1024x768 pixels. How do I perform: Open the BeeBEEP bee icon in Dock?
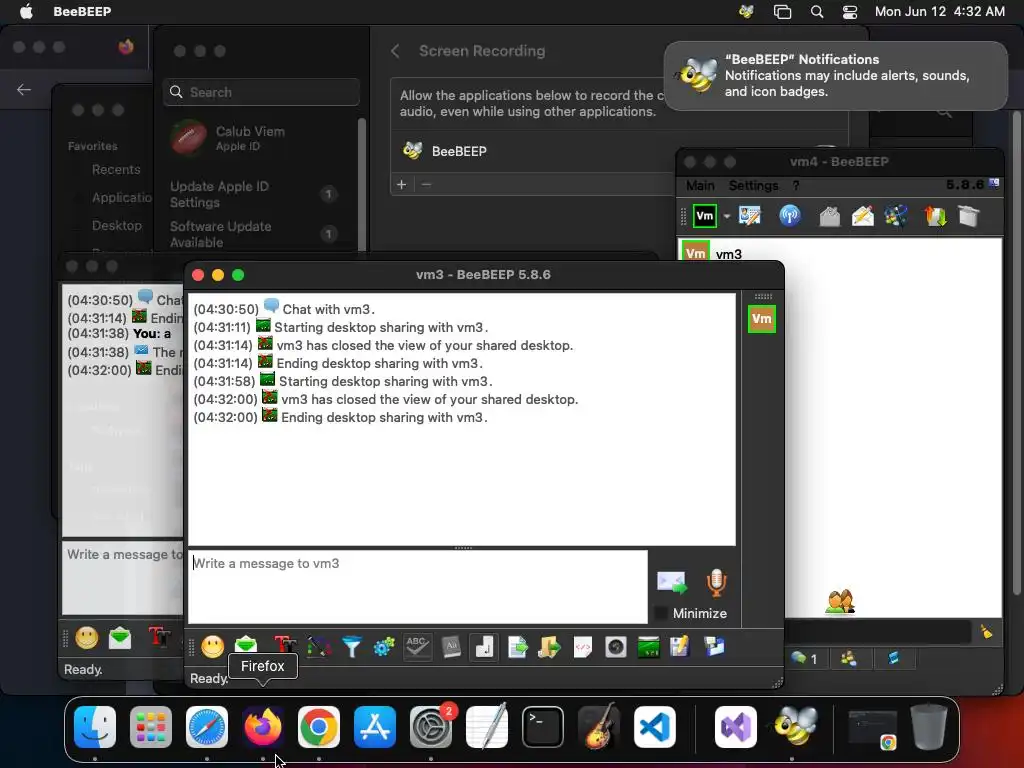pos(795,726)
